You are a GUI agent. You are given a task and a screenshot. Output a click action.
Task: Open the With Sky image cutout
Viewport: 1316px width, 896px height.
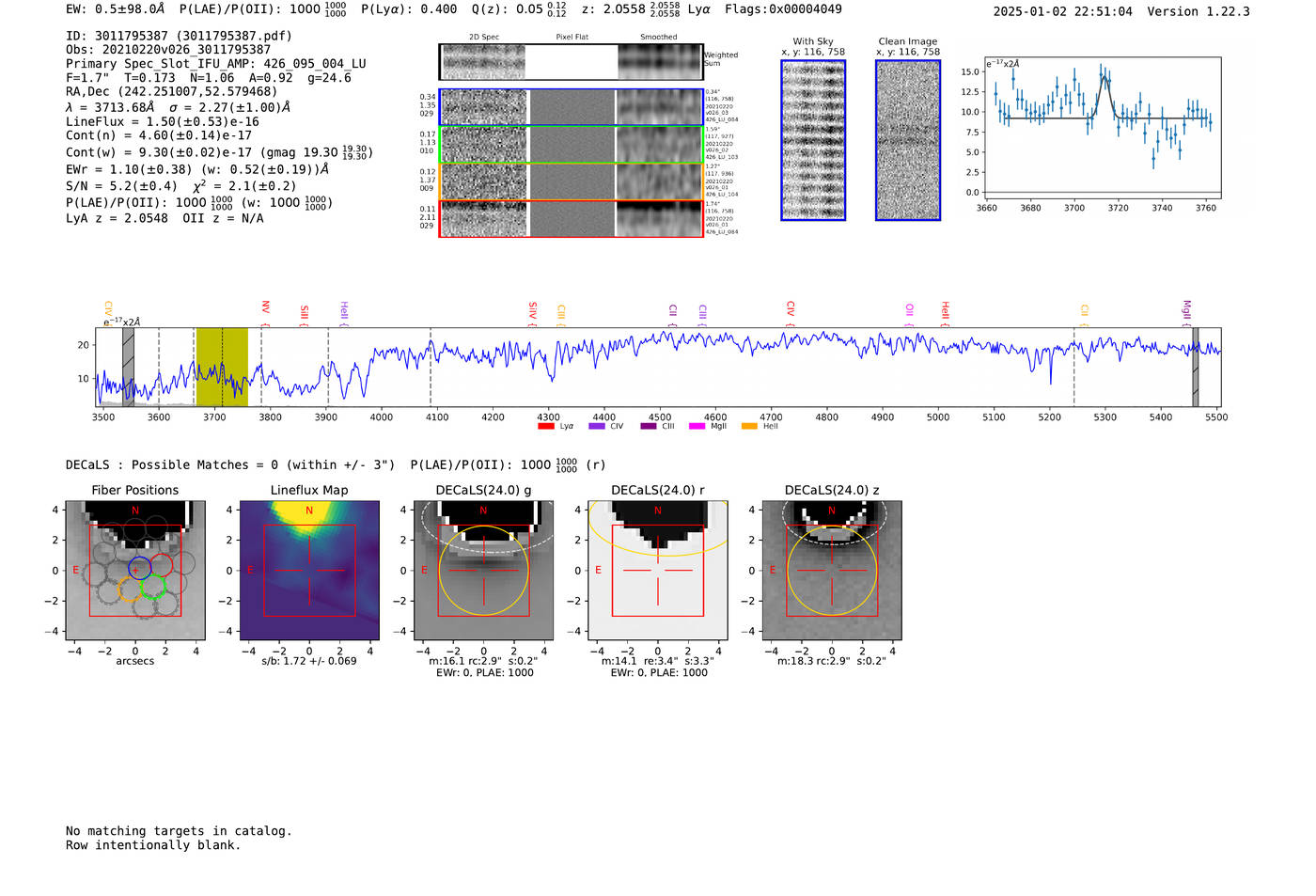[x=813, y=140]
